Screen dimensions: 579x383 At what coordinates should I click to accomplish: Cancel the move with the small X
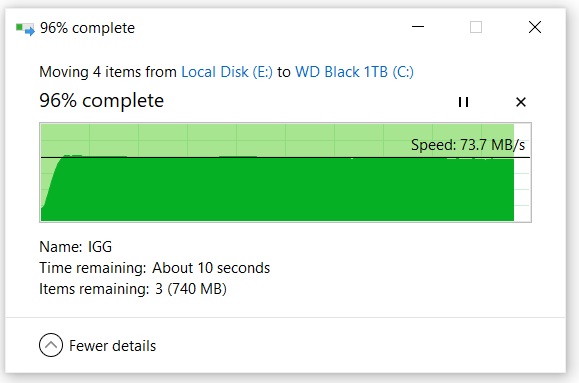point(521,102)
